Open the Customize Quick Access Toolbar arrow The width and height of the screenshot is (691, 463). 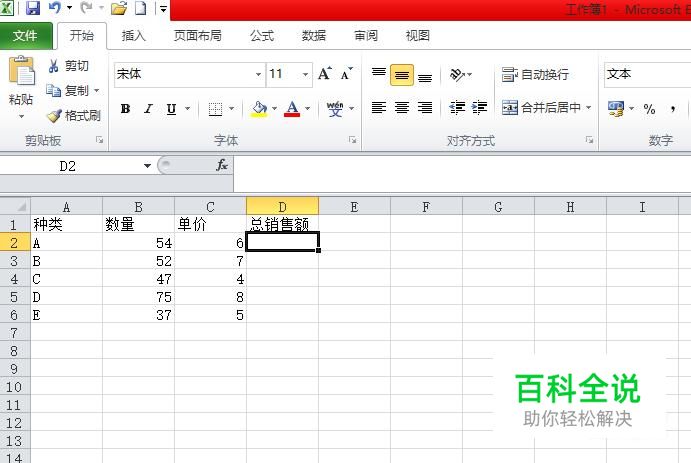point(163,8)
